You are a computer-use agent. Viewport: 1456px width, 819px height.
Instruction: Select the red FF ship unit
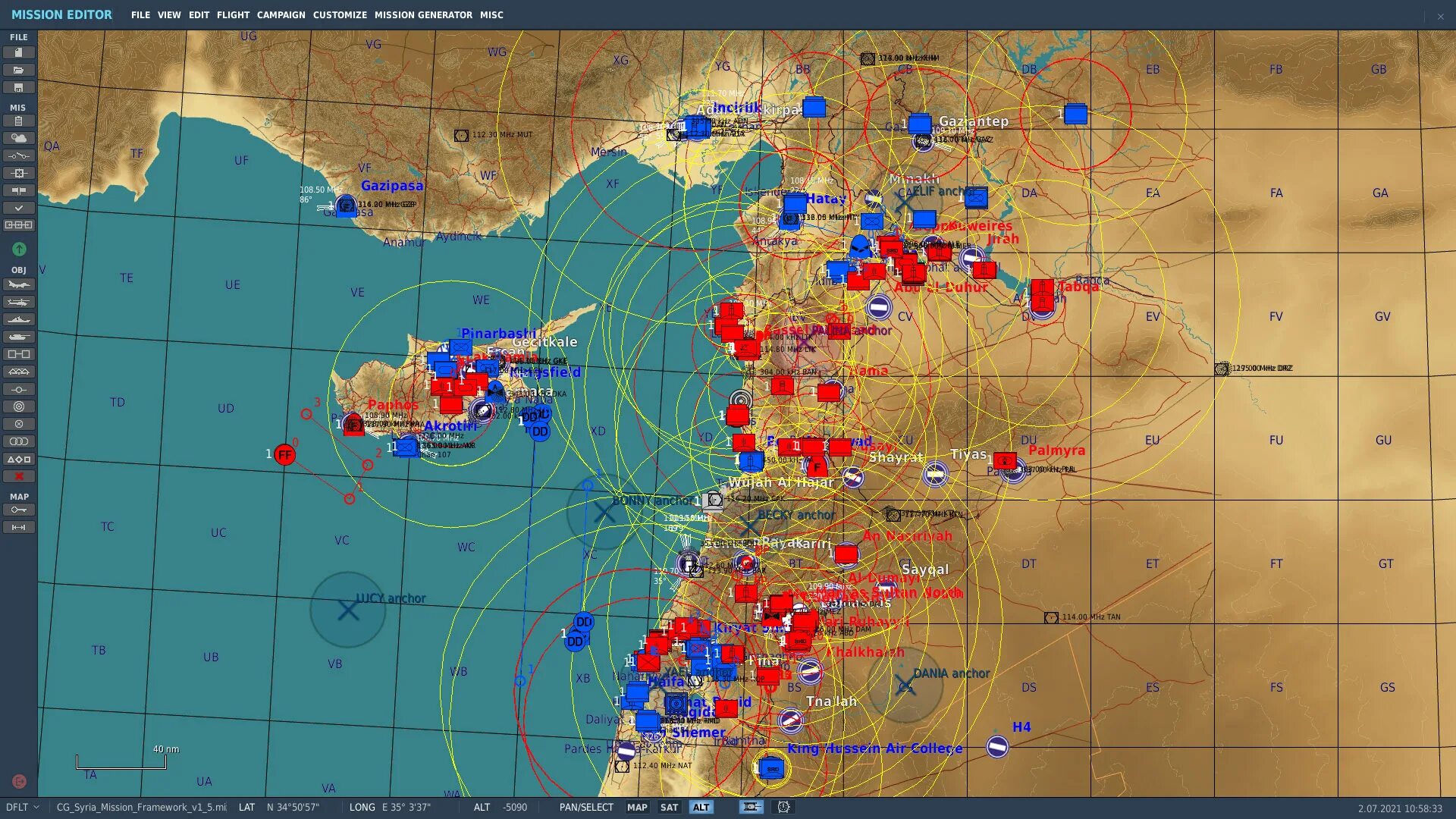pos(284,455)
